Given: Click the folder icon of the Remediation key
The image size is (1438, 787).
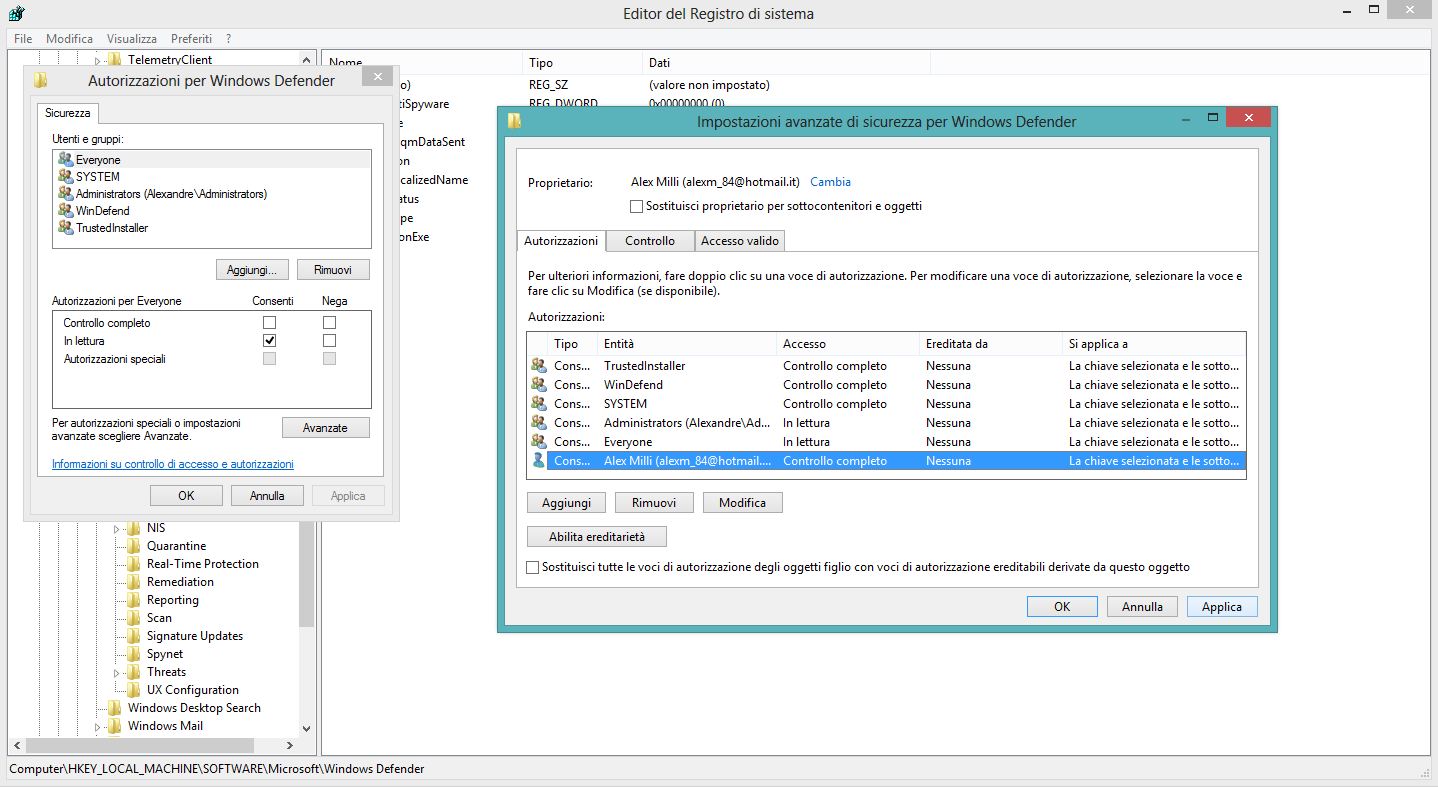Looking at the screenshot, I should pos(134,582).
